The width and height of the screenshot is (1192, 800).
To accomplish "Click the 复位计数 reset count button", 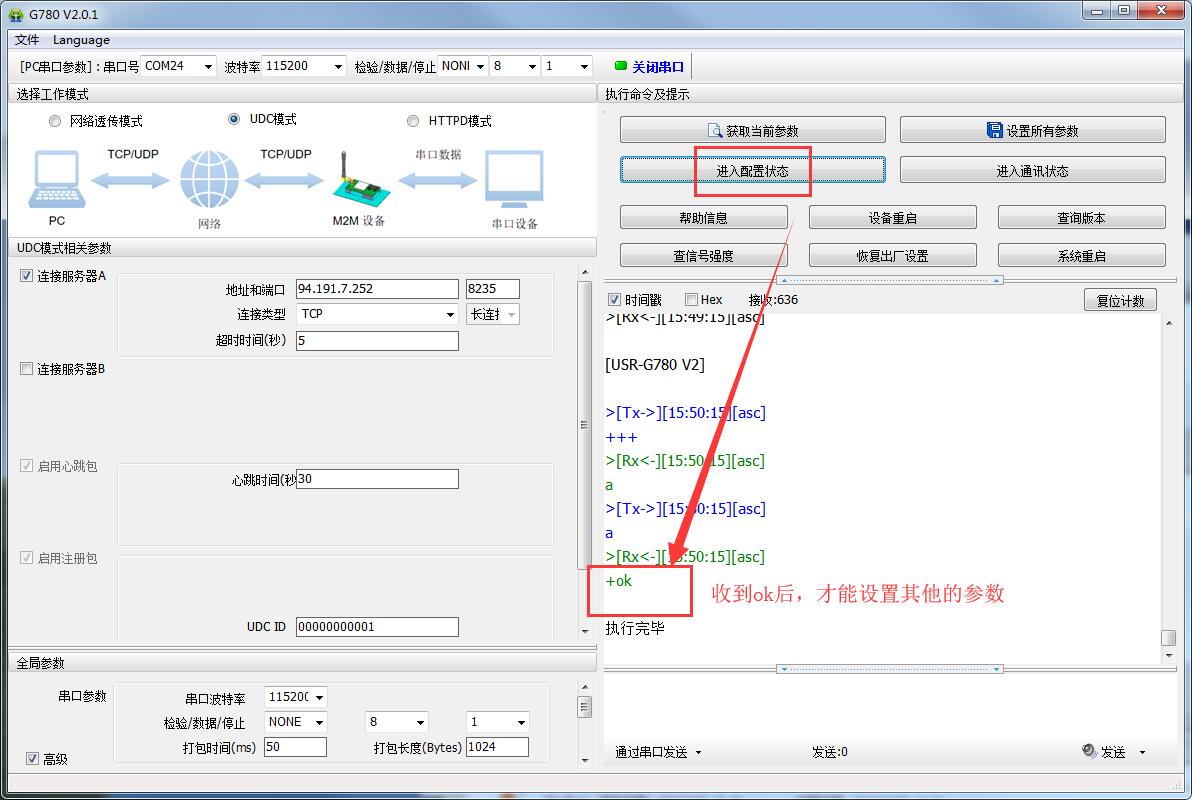I will coord(1120,300).
